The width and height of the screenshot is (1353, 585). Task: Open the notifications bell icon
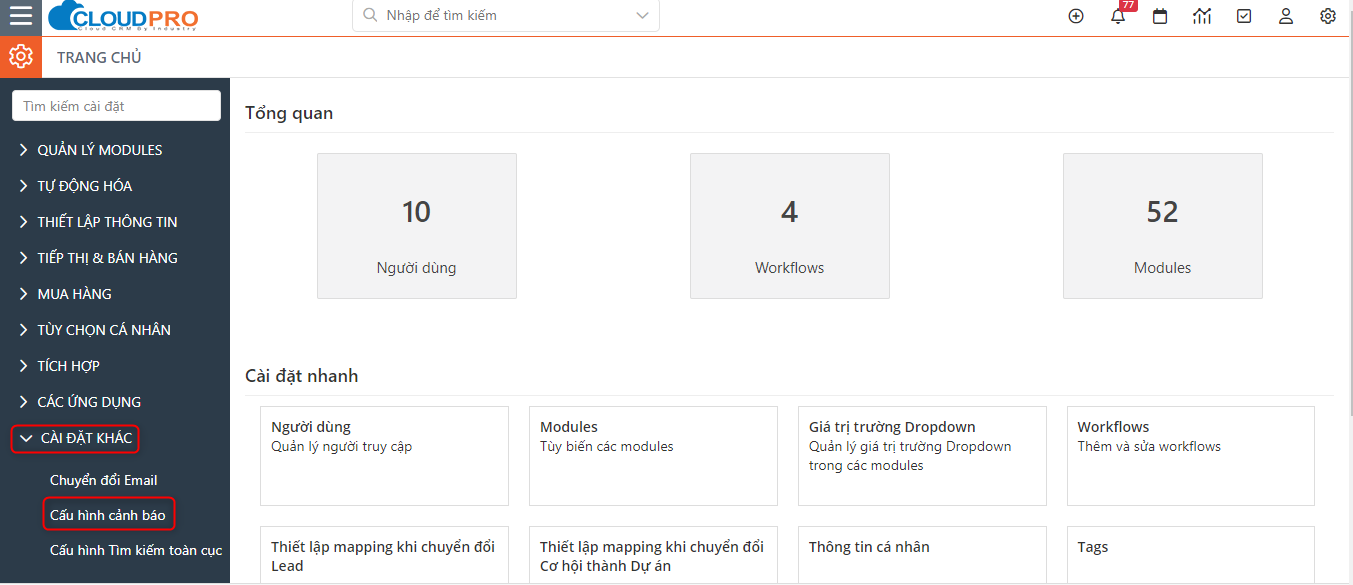point(1118,16)
